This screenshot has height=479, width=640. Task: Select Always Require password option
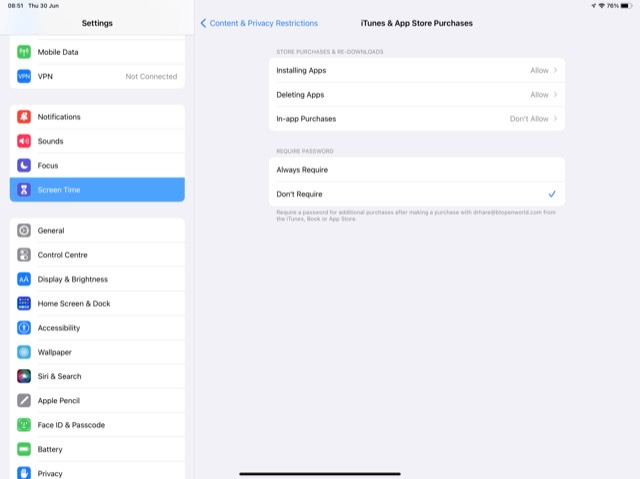point(416,170)
